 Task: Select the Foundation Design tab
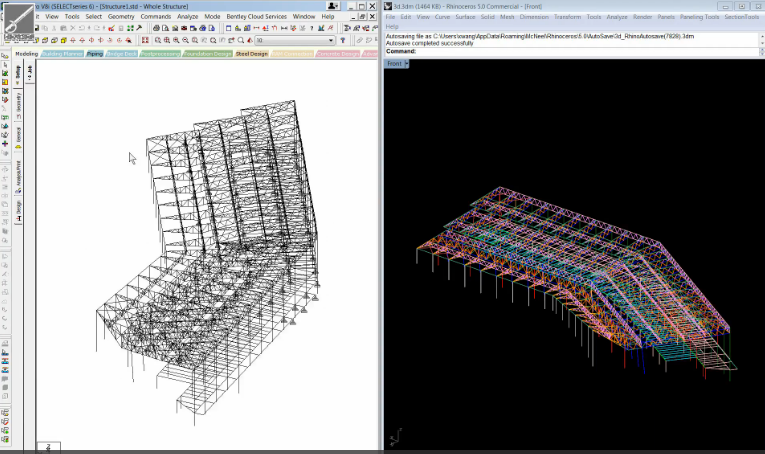(205, 54)
